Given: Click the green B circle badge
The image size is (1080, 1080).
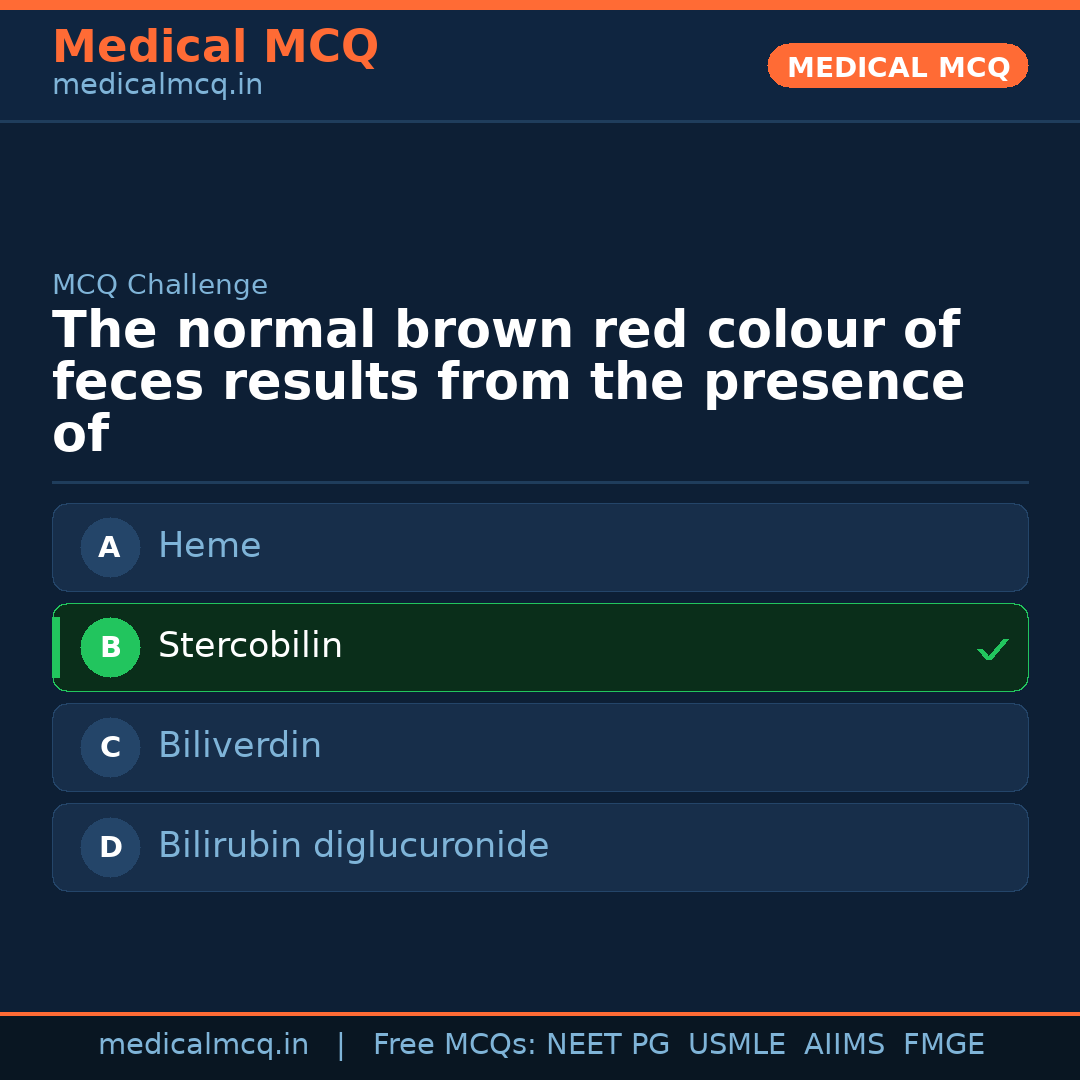Looking at the screenshot, I should (110, 647).
